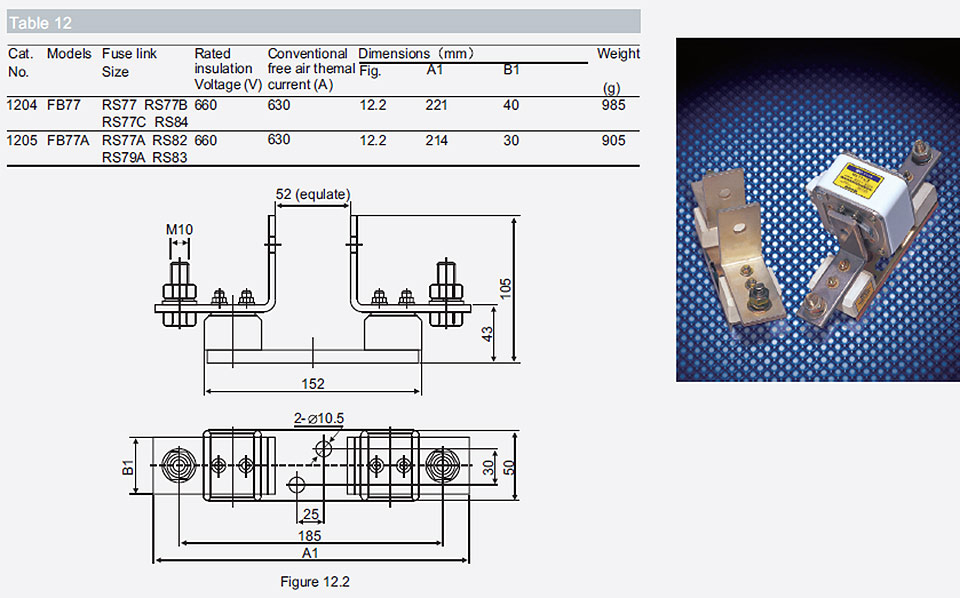Click the A1 value "221"

[437, 105]
